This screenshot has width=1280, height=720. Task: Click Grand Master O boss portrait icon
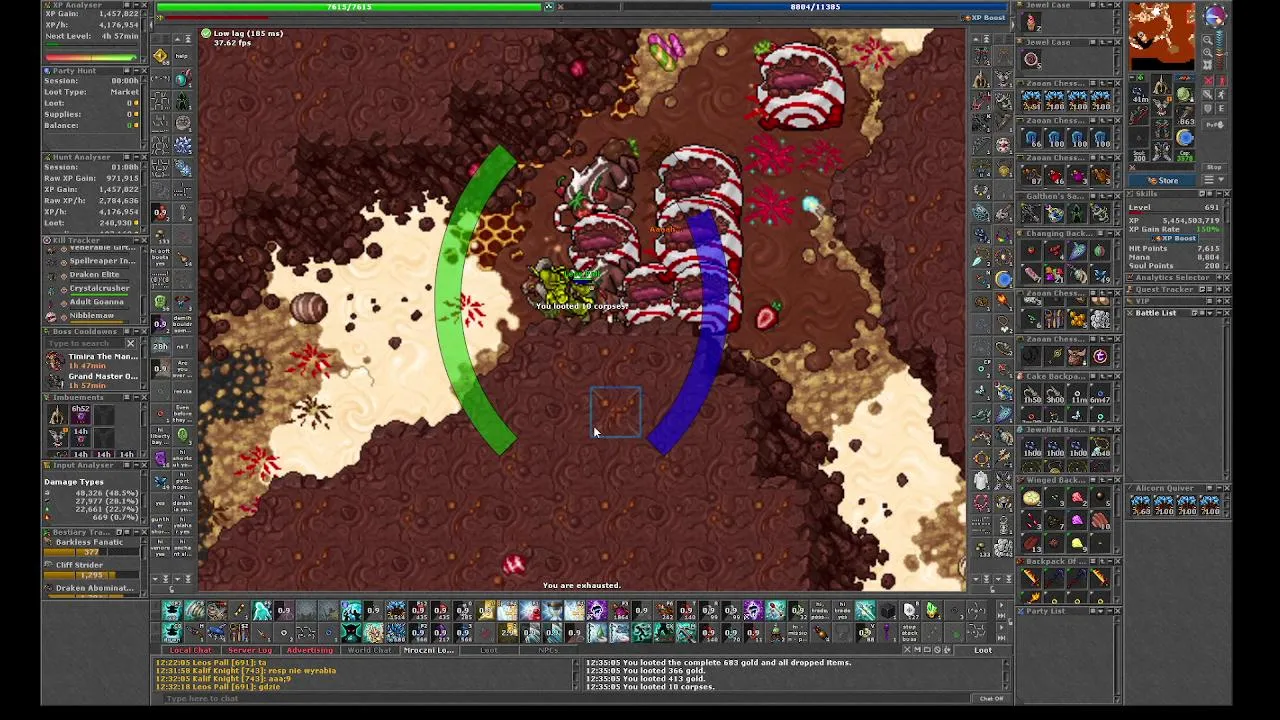pos(55,381)
